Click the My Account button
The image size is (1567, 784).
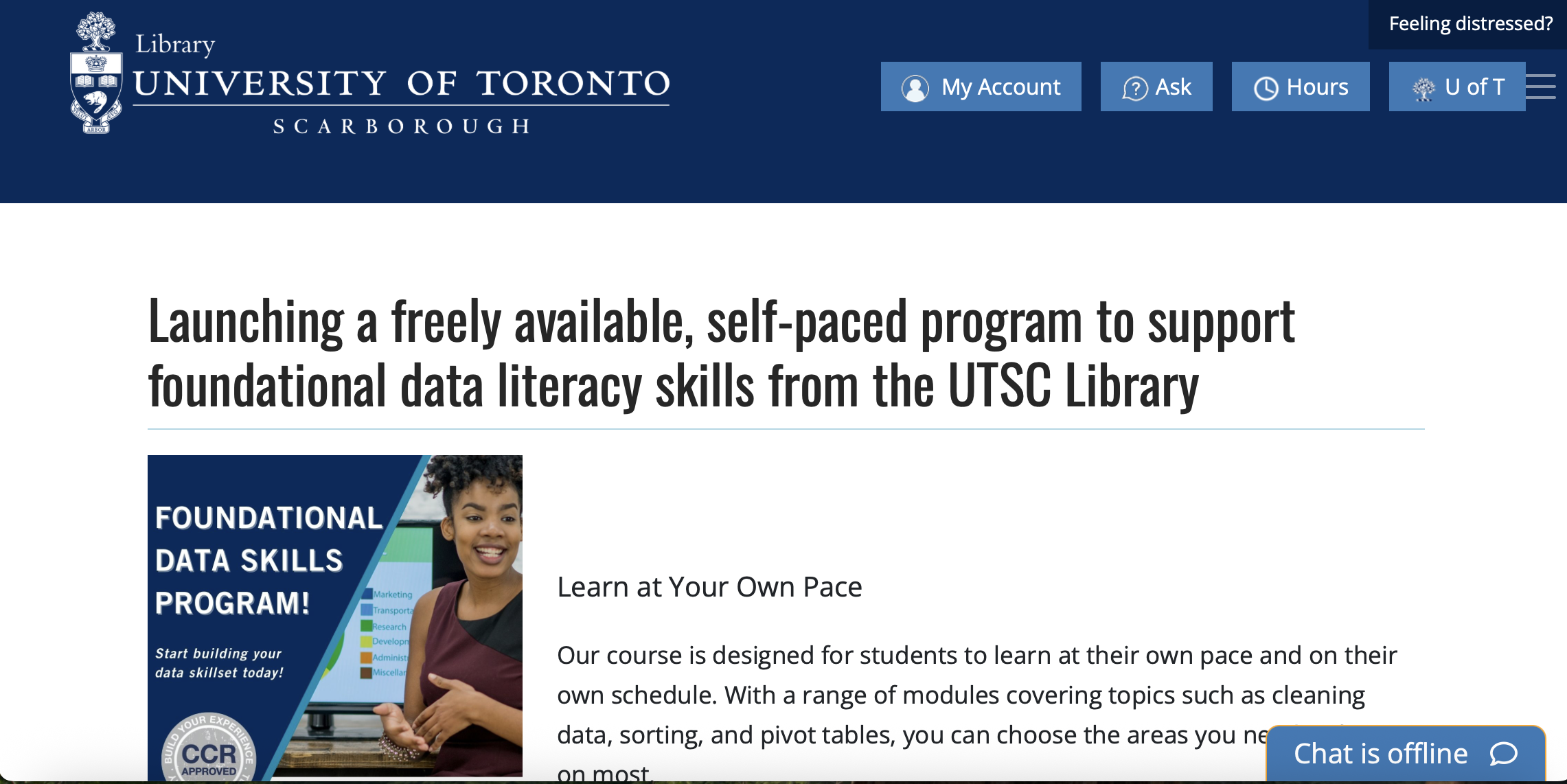(x=981, y=87)
